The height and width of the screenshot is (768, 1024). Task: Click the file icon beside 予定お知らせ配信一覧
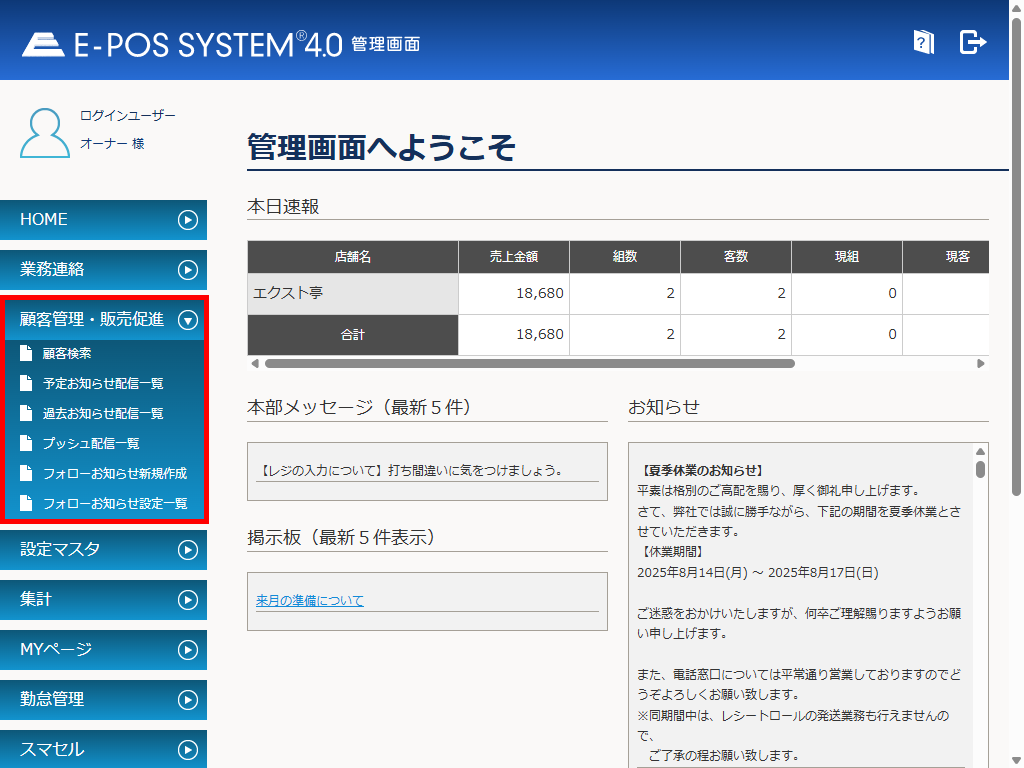pos(26,383)
